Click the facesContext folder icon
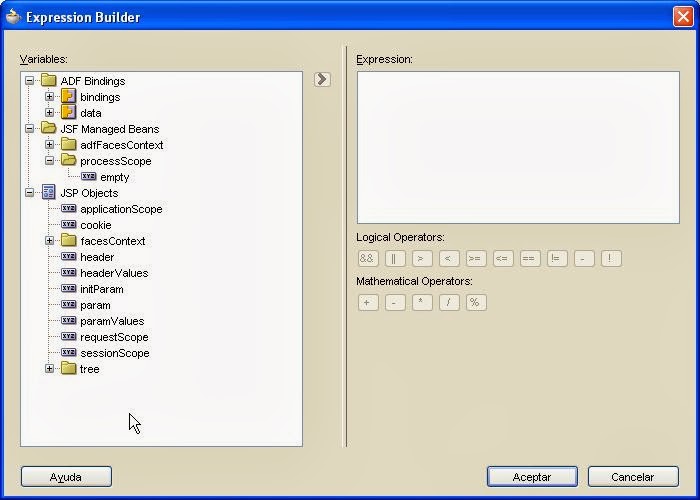The image size is (700, 500). point(68,241)
